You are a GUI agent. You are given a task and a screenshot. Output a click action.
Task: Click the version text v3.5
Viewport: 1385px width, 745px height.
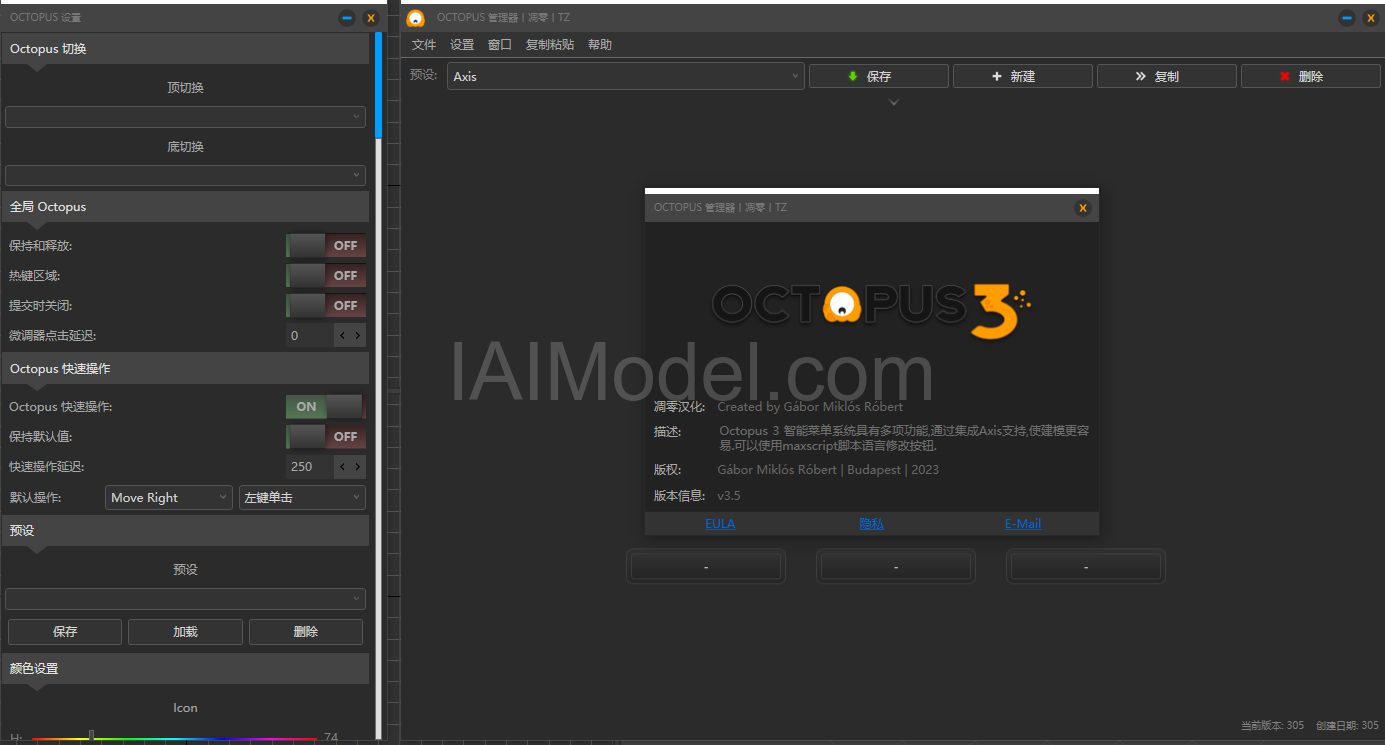(x=729, y=496)
